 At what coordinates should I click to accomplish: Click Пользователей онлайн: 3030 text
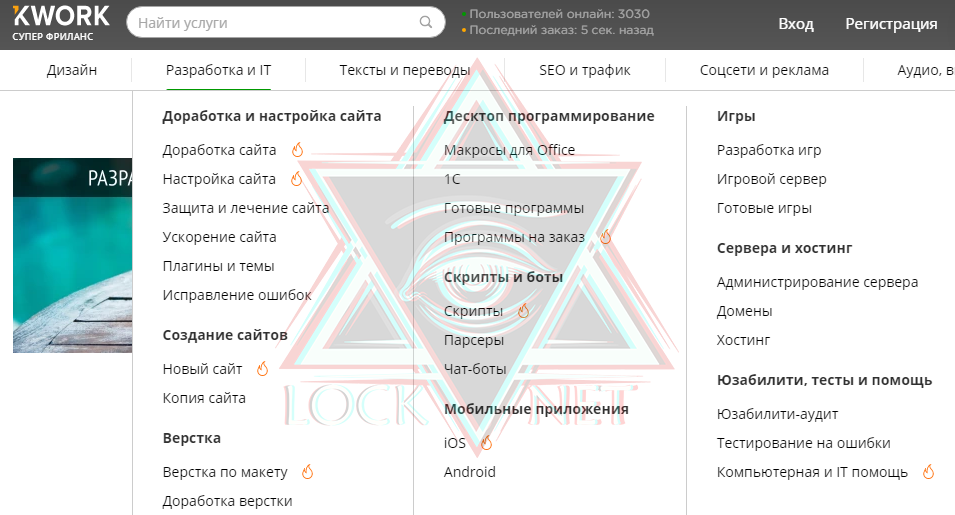(x=559, y=14)
